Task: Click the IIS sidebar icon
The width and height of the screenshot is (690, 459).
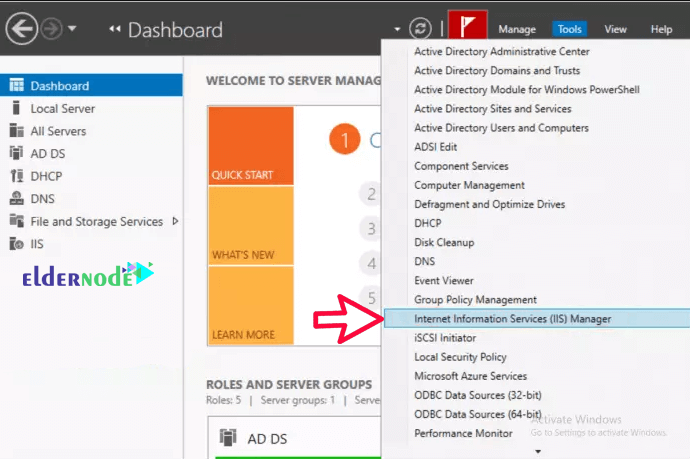Action: [x=17, y=243]
